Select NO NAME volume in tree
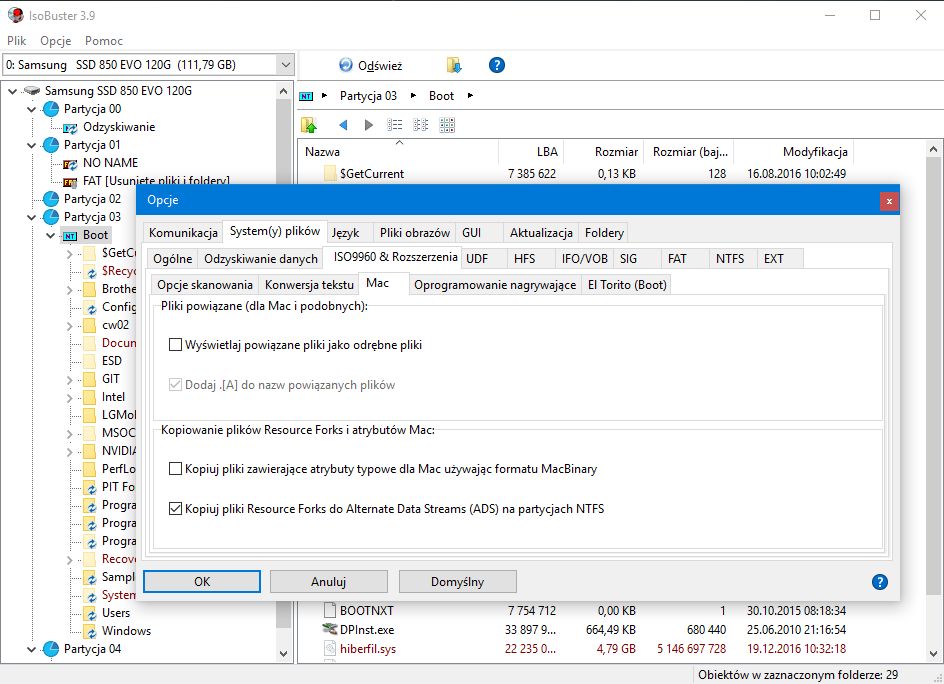Image resolution: width=944 pixels, height=684 pixels. click(111, 163)
